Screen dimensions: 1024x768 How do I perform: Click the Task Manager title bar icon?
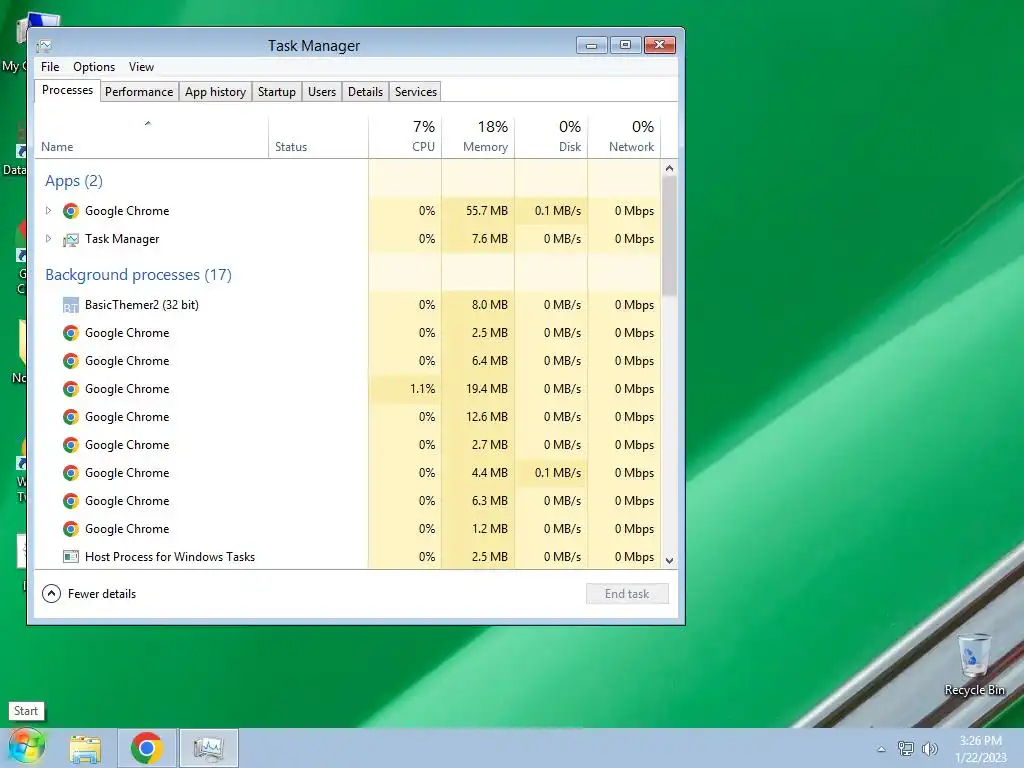coord(44,46)
